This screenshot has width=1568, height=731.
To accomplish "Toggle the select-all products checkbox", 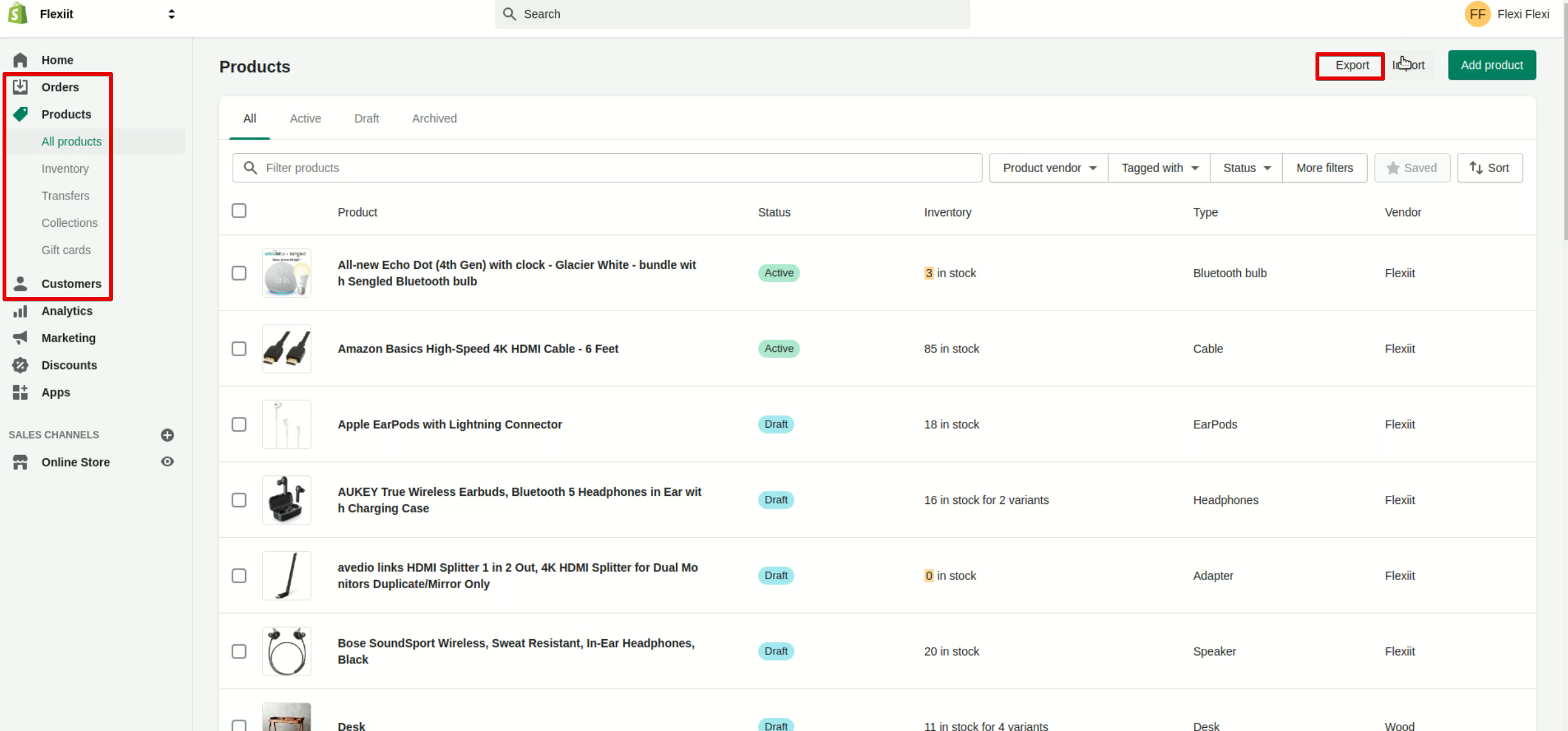I will pyautogui.click(x=239, y=211).
